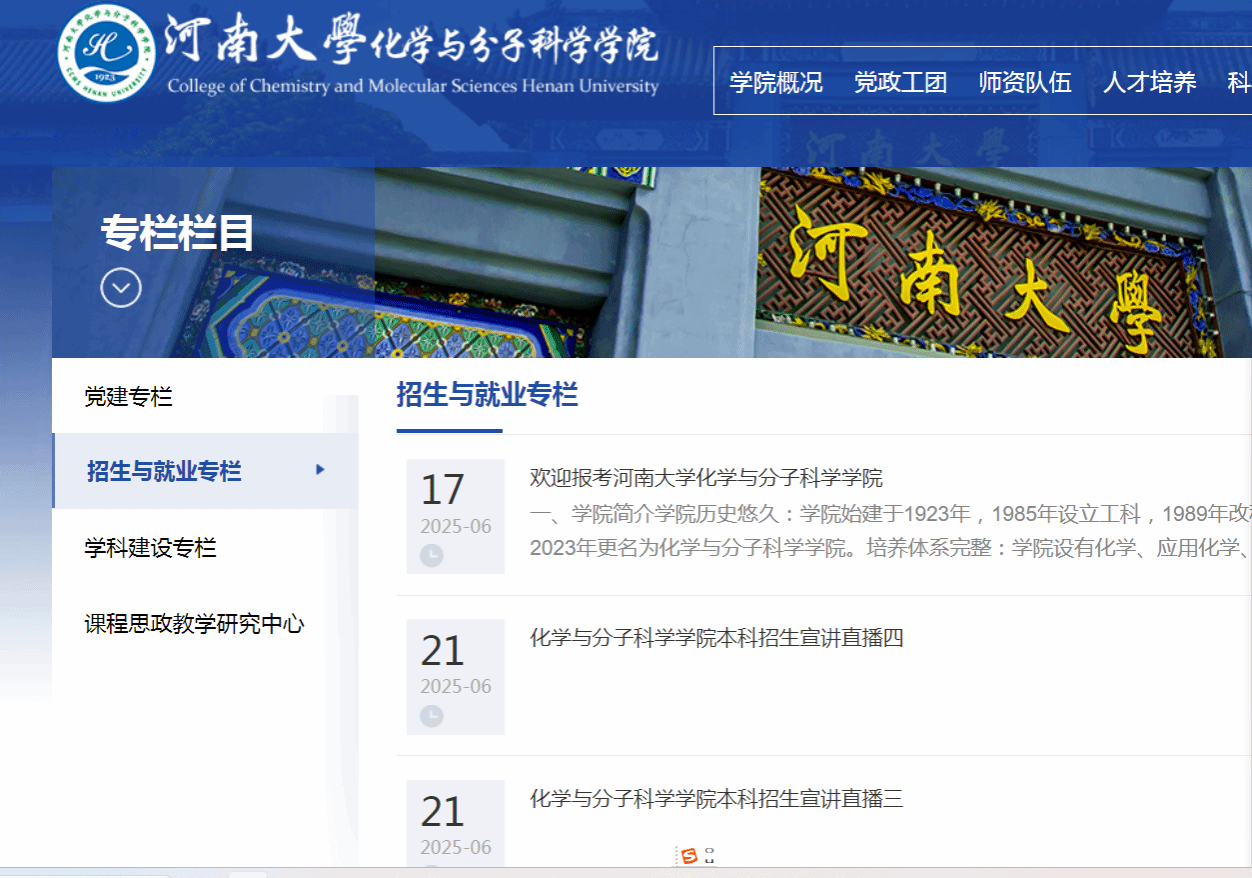
Task: Open 本科招生宣讲直播四 article link
Action: pyautogui.click(x=716, y=638)
